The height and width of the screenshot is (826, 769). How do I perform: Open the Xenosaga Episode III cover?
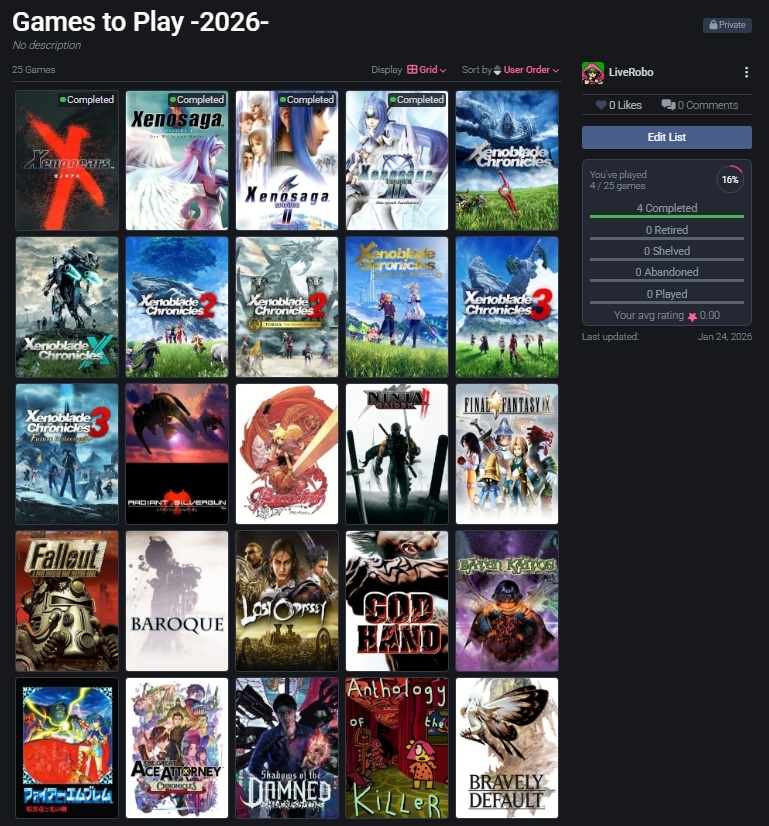[x=397, y=160]
